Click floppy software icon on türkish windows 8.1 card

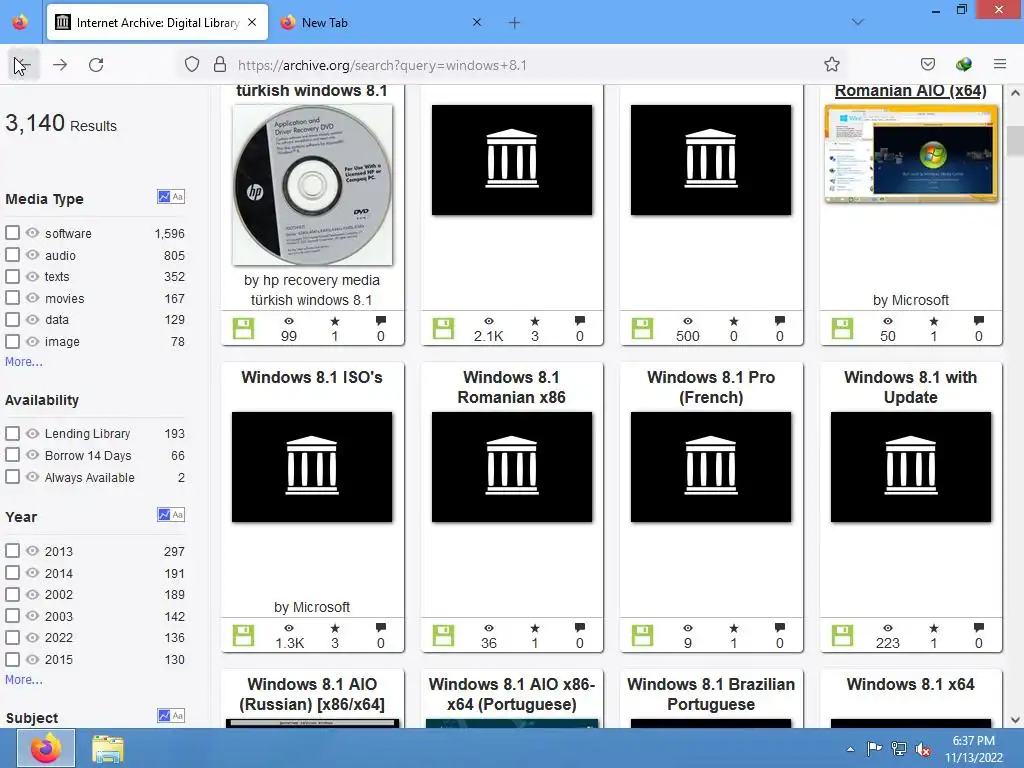point(244,328)
